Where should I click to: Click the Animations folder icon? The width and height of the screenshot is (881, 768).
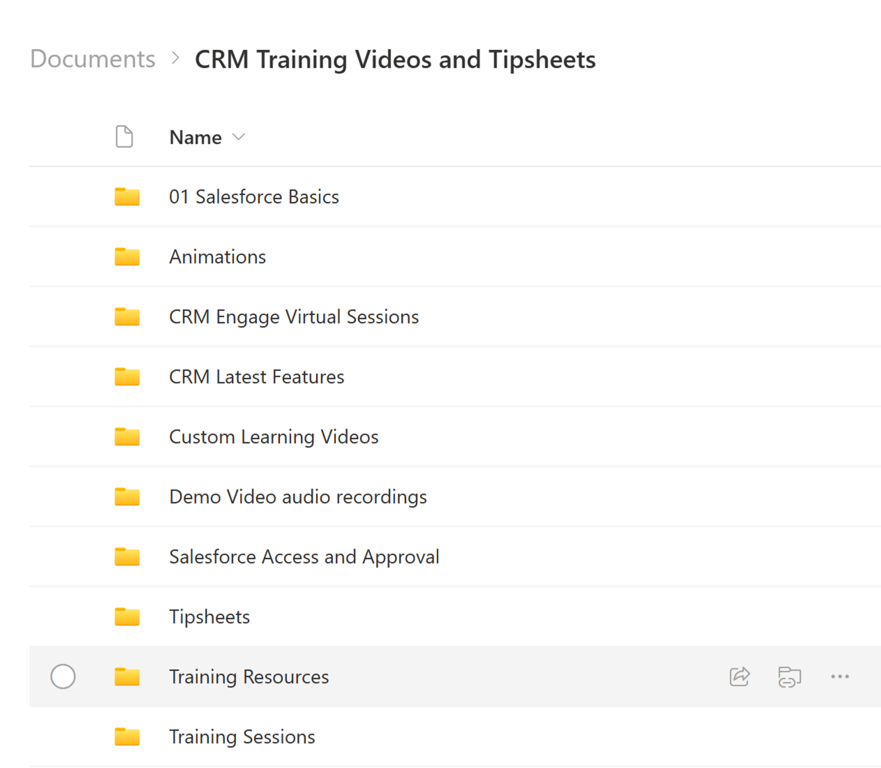[127, 257]
